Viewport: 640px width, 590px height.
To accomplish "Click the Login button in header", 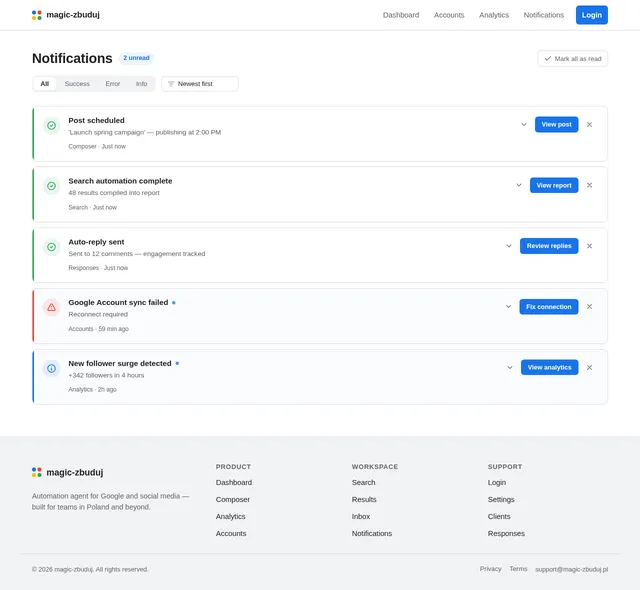I will tap(592, 15).
